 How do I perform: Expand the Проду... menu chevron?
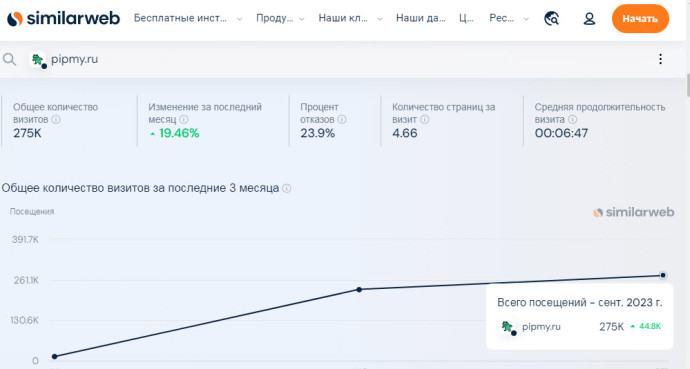tap(301, 19)
